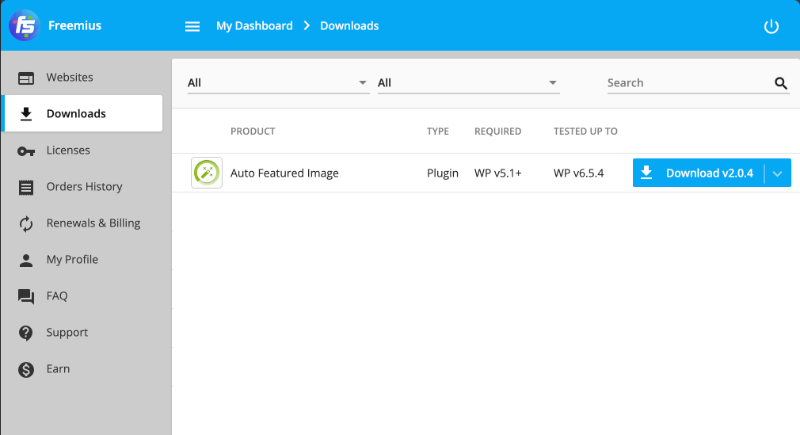Select the Auto Featured Image product name

point(284,173)
